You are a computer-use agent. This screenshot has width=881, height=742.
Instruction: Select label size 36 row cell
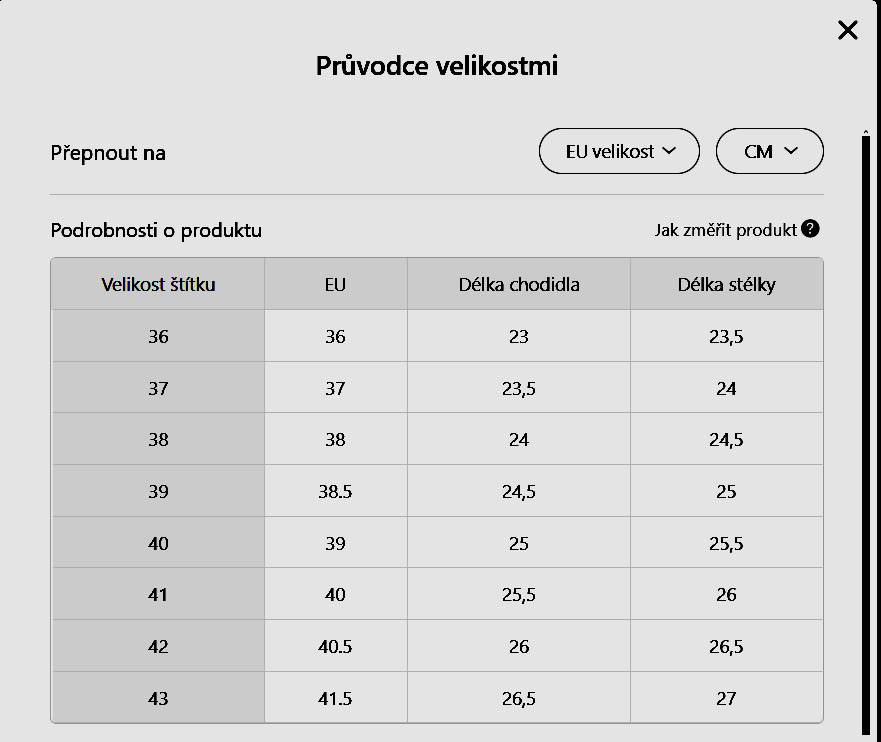(158, 337)
